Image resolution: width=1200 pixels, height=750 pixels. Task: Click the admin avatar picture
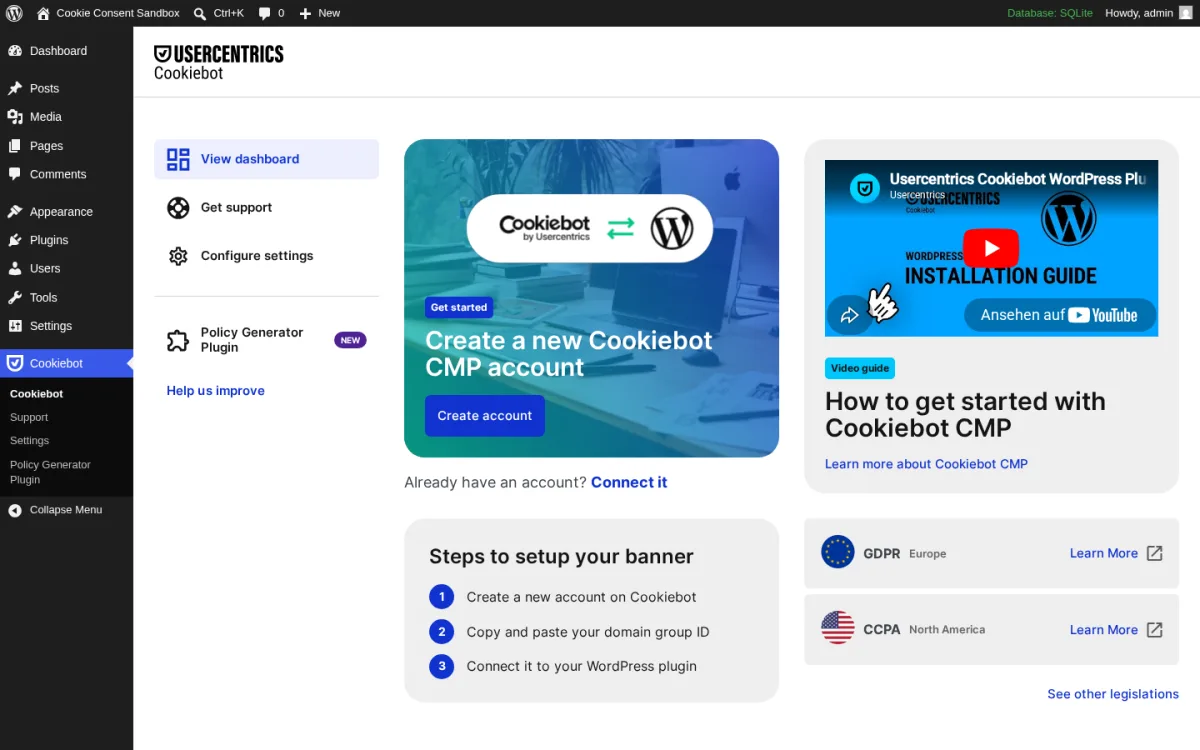[x=1185, y=13]
